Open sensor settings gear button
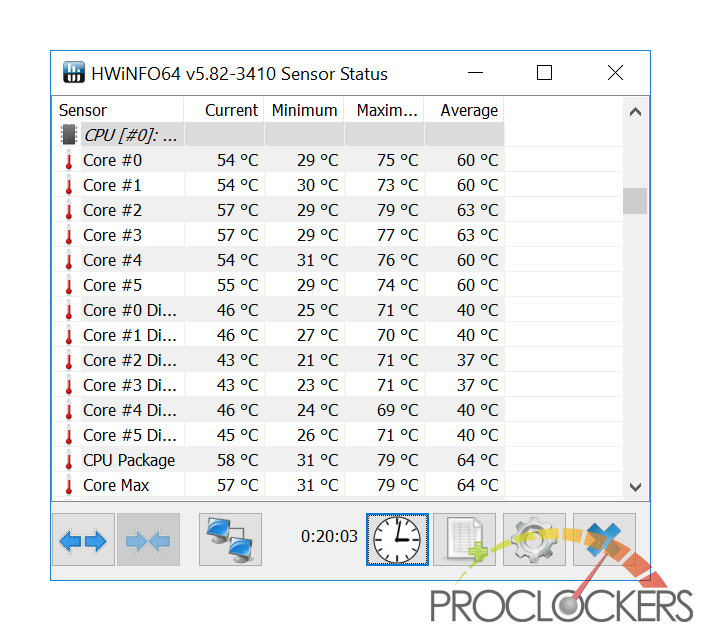Viewport: 701px width, 631px height. [534, 539]
